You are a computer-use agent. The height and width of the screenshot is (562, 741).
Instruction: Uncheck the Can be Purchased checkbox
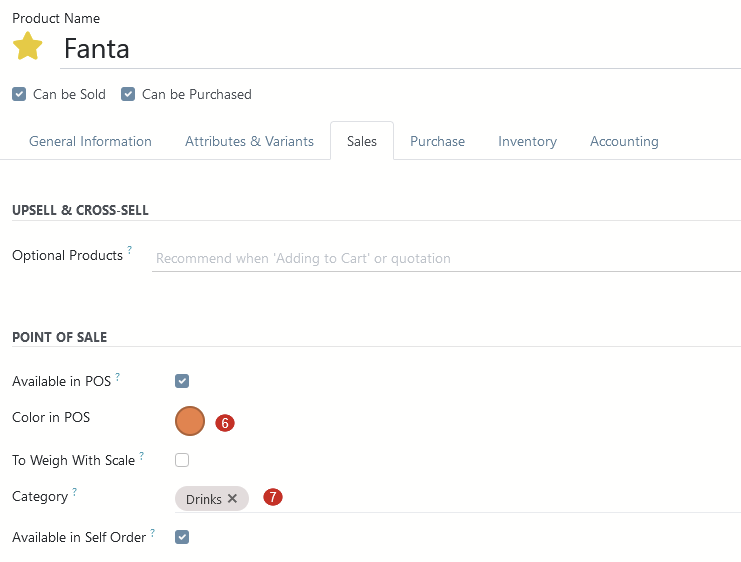pyautogui.click(x=128, y=94)
